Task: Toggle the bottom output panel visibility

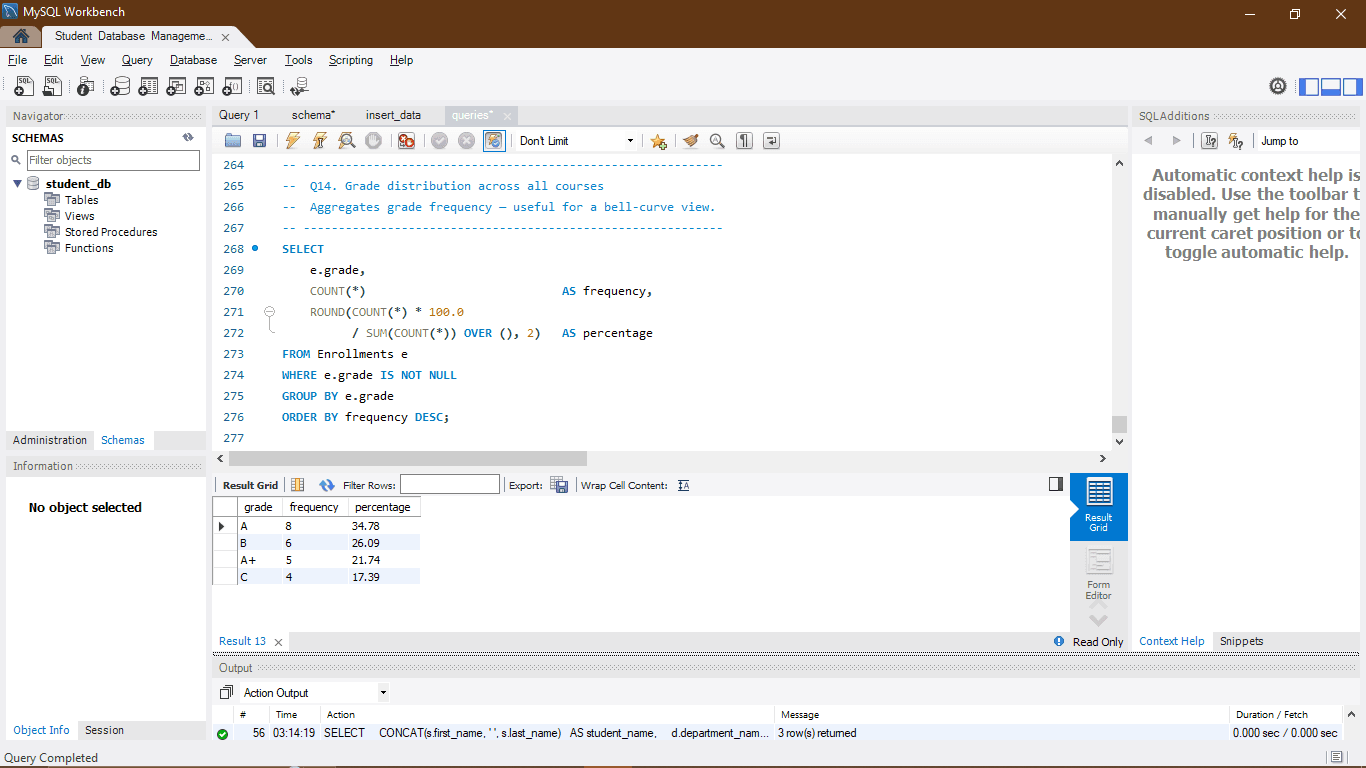Action: [1330, 87]
